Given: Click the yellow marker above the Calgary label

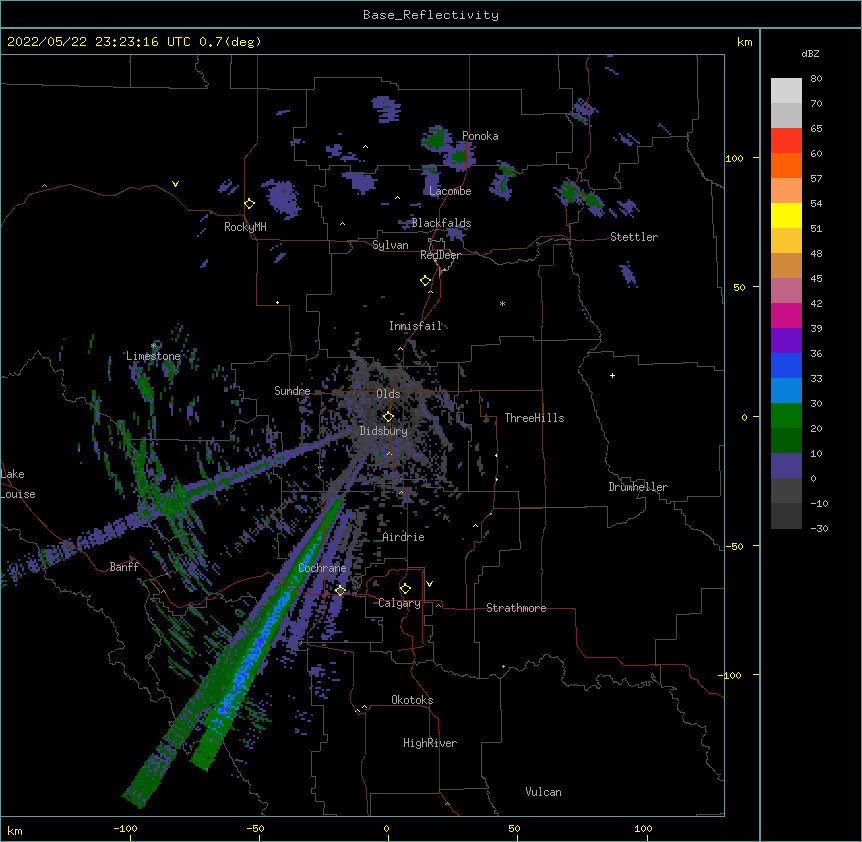Looking at the screenshot, I should [405, 589].
